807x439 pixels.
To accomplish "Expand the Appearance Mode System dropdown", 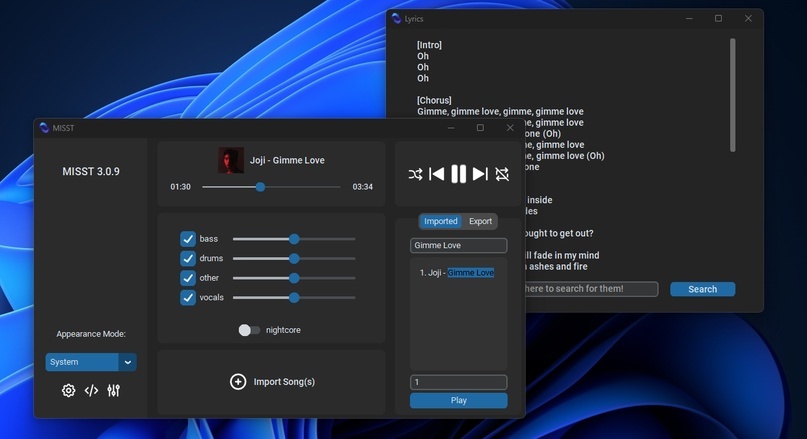I will 91,362.
